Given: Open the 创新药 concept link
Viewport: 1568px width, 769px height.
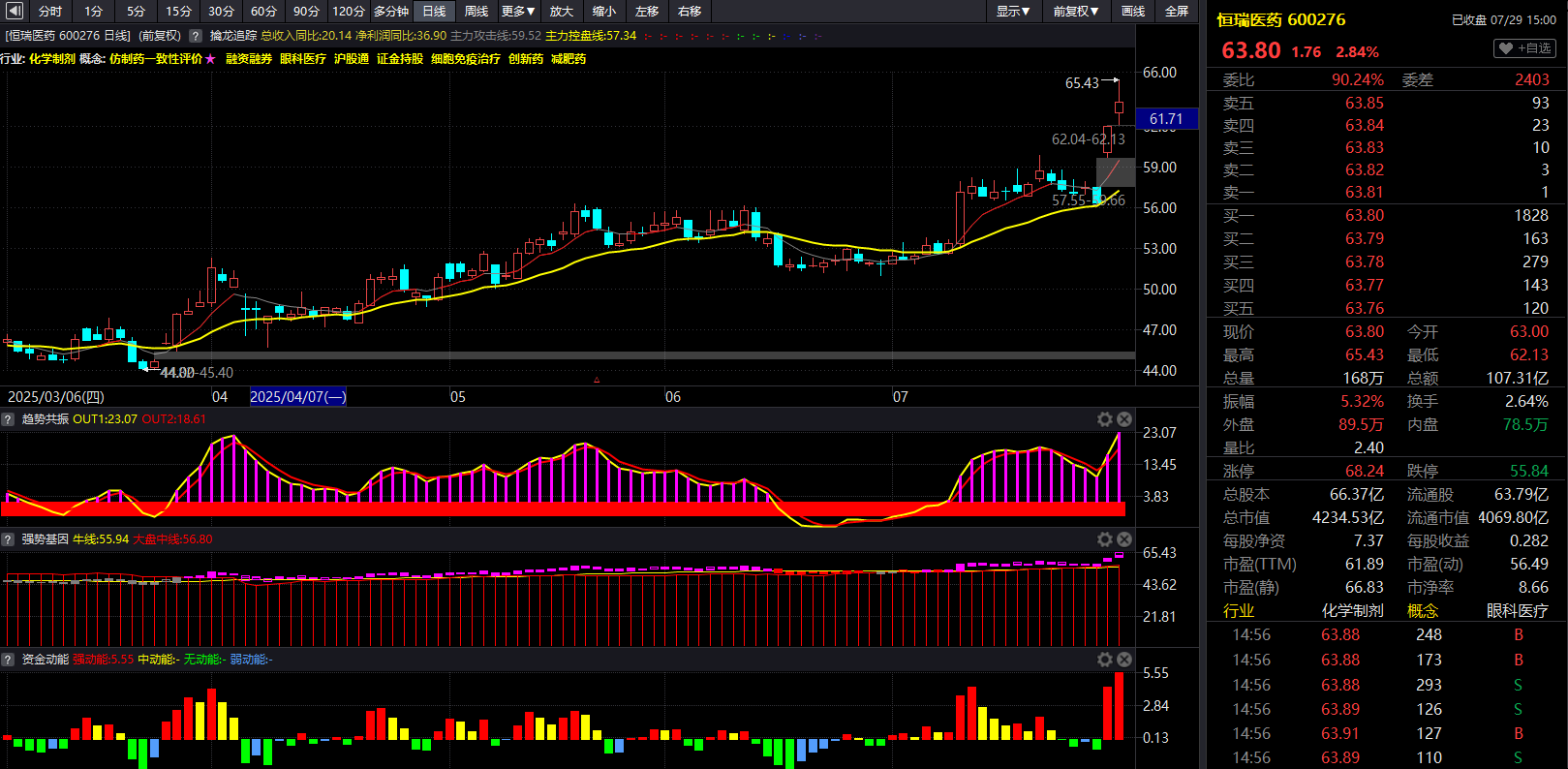Looking at the screenshot, I should (x=526, y=59).
